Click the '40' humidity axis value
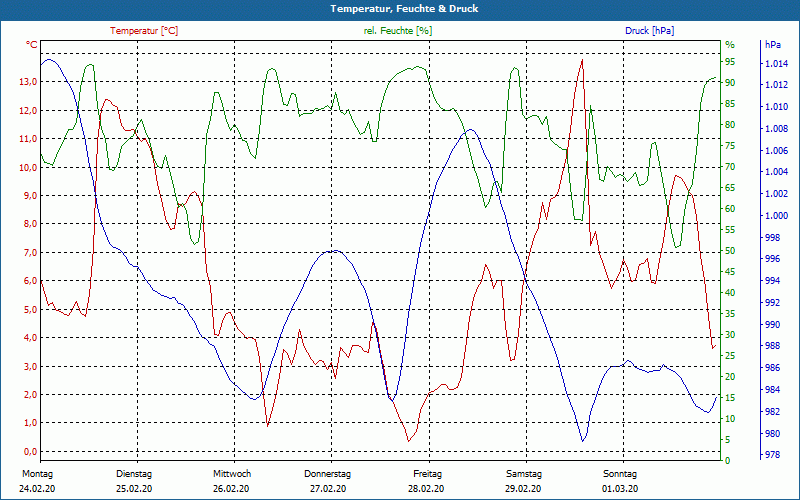 pos(730,293)
